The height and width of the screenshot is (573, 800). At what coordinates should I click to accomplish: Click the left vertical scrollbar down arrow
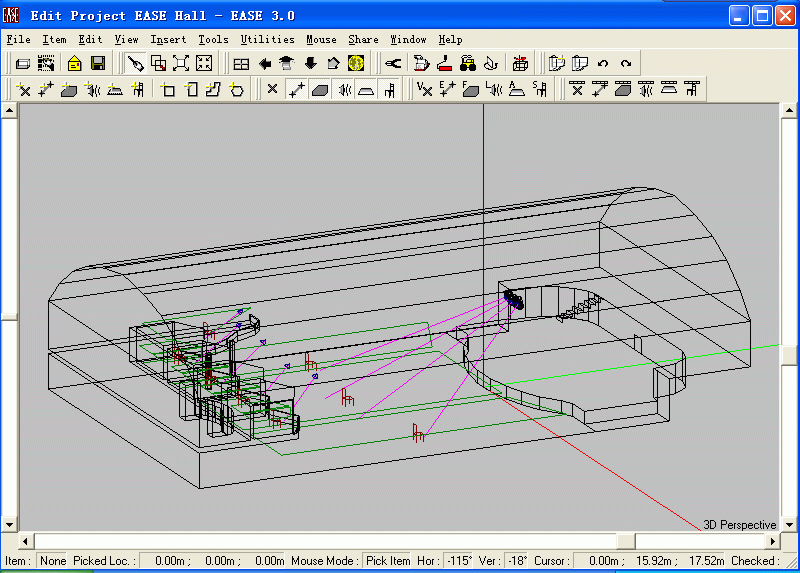pos(9,523)
